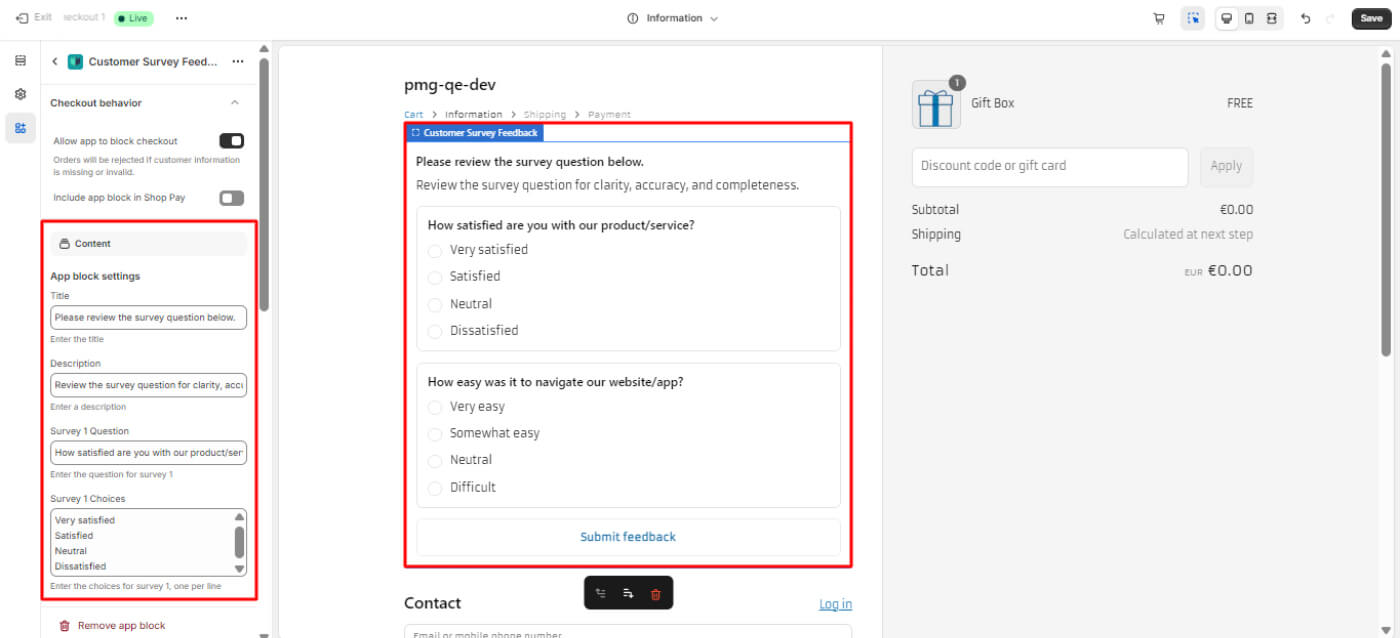Image resolution: width=1400 pixels, height=638 pixels.
Task: Go back using the Customer Survey back chevron
Action: click(55, 62)
